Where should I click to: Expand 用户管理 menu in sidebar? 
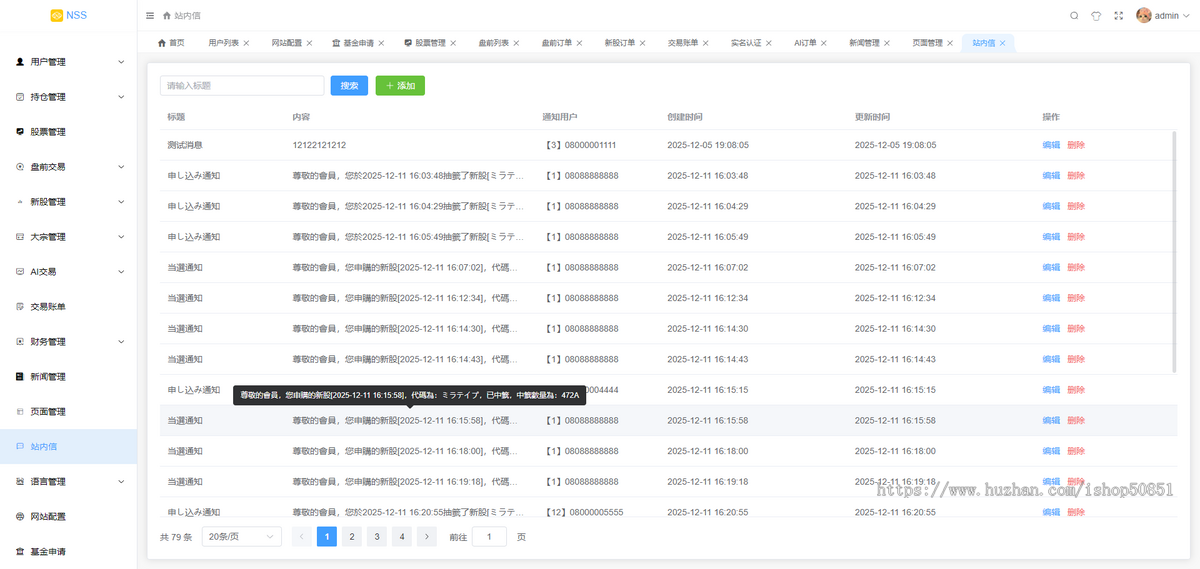click(68, 62)
